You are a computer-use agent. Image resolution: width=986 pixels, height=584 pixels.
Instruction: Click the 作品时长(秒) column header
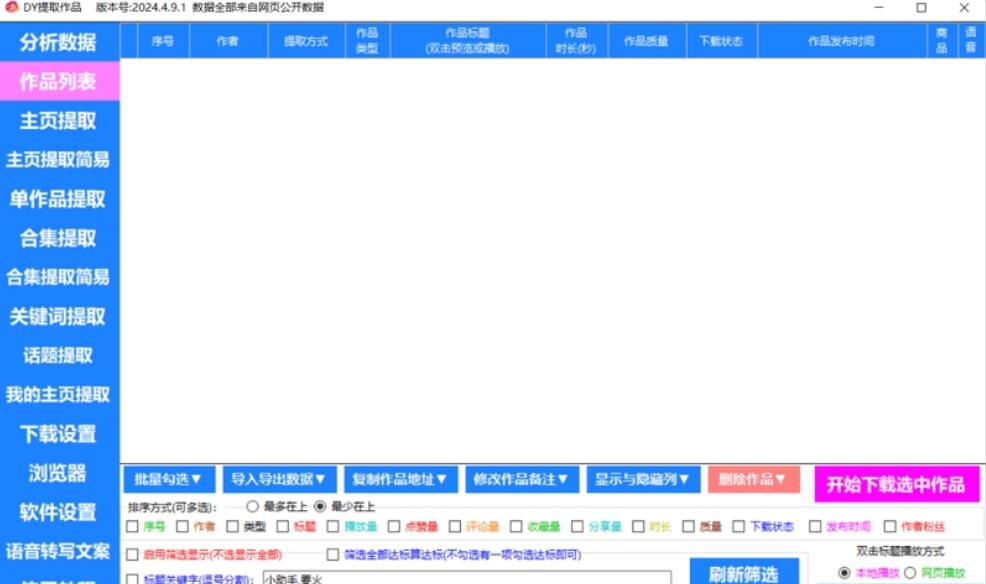[x=576, y=41]
